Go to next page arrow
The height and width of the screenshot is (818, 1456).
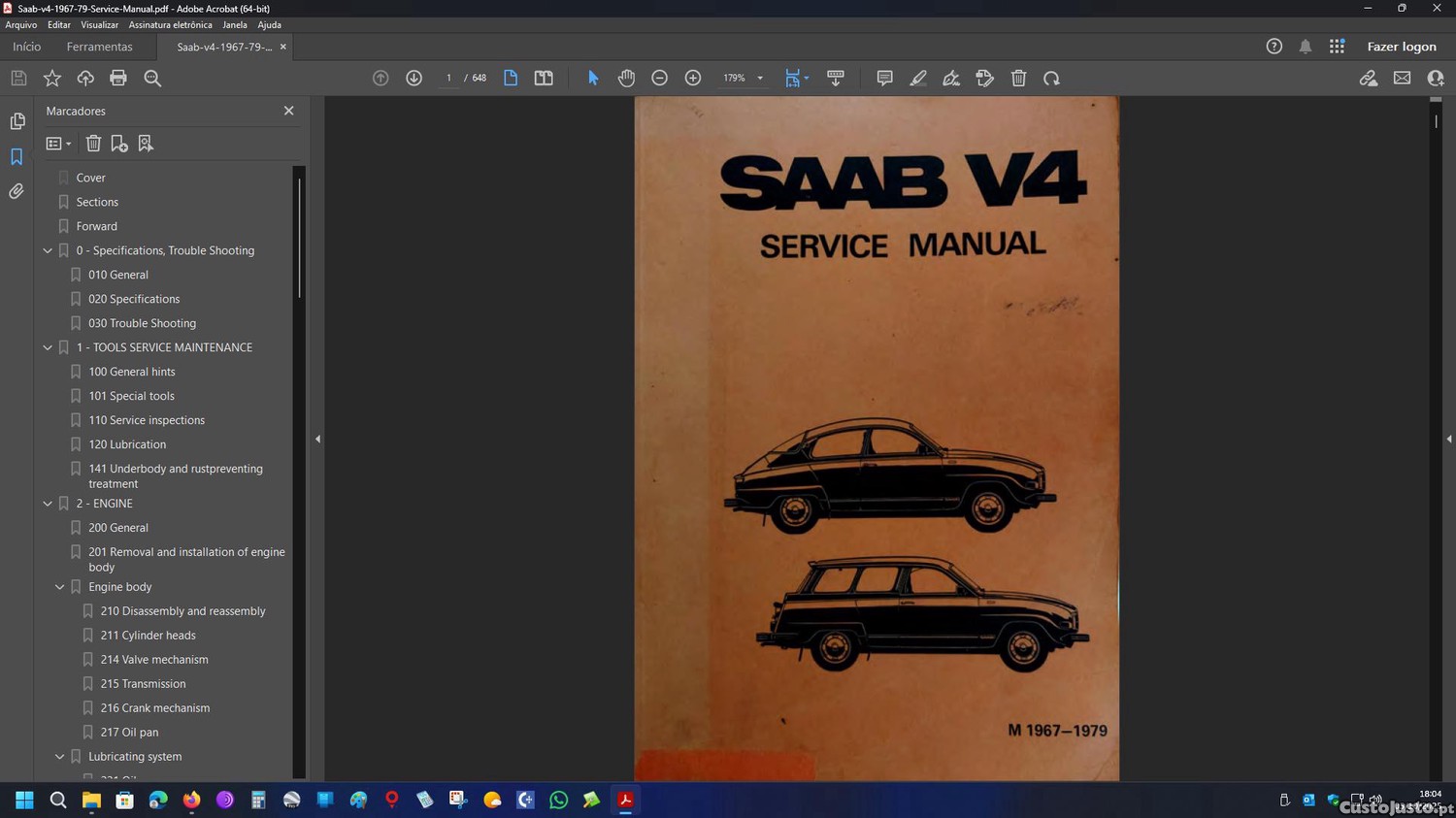click(x=414, y=78)
